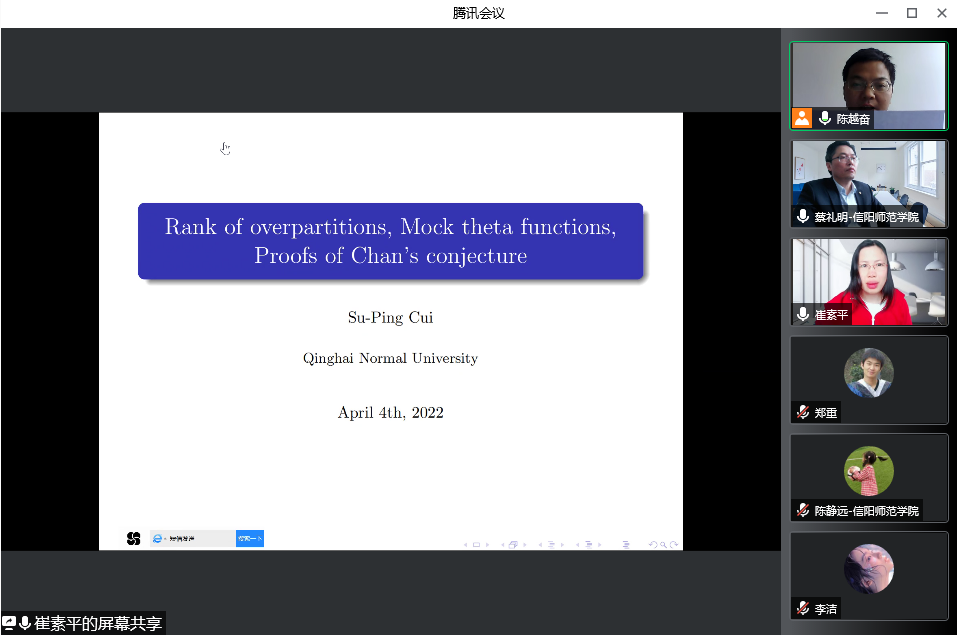Click the microphone icon next to 崔素平's name
Image resolution: width=957 pixels, height=635 pixels.
[803, 314]
